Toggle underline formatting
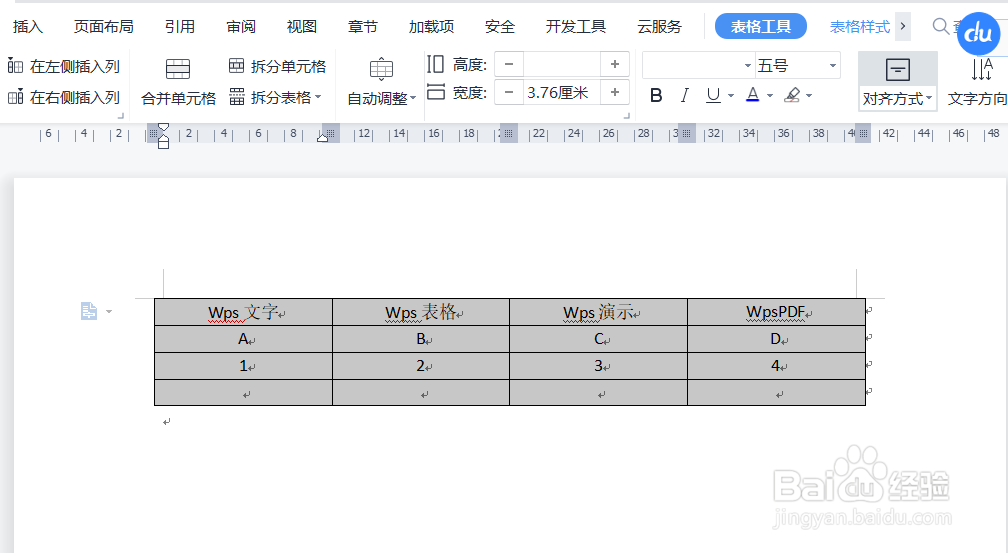This screenshot has width=1008, height=553. [713, 96]
